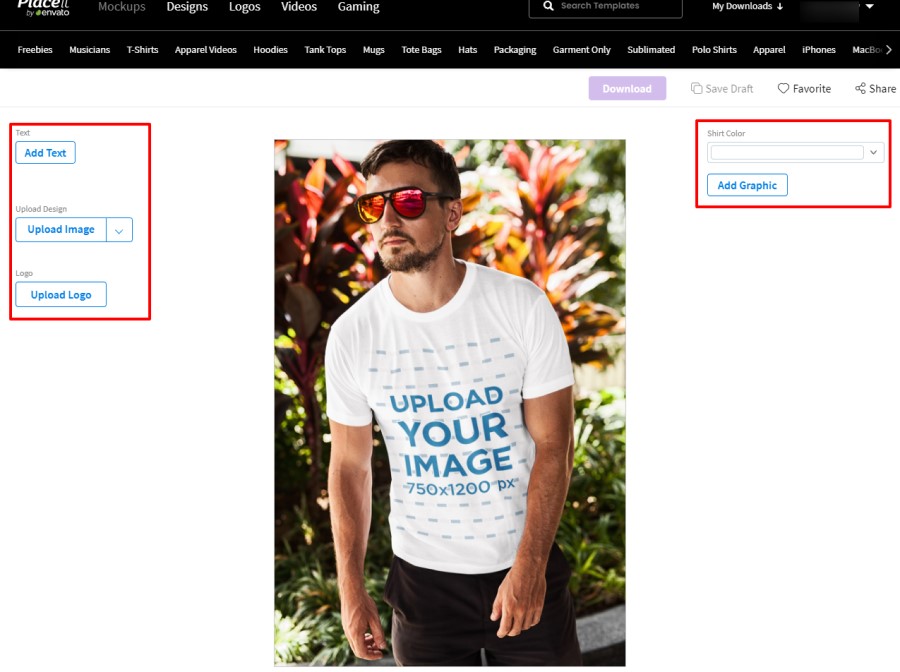Click the Share icon
Image resolution: width=900 pixels, height=672 pixels.
pos(860,88)
